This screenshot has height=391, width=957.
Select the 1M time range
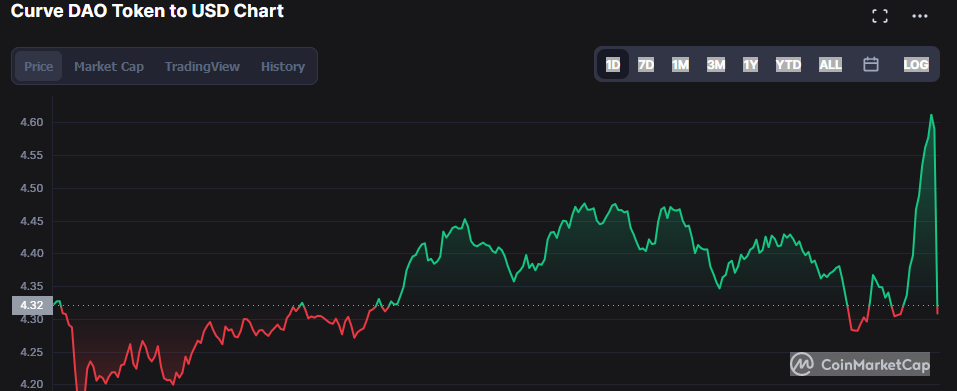pyautogui.click(x=680, y=65)
